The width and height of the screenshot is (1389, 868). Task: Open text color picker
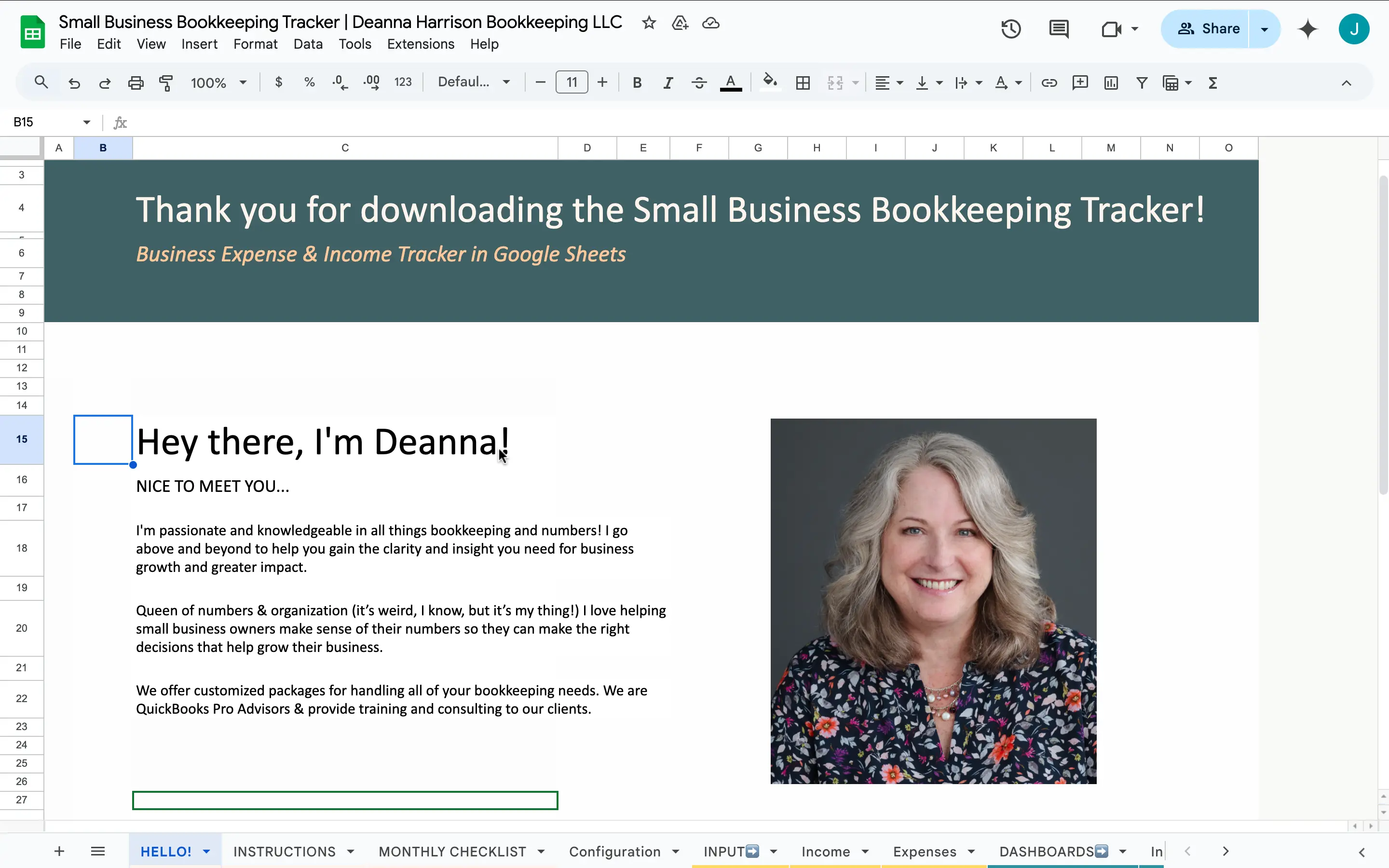coord(731,82)
